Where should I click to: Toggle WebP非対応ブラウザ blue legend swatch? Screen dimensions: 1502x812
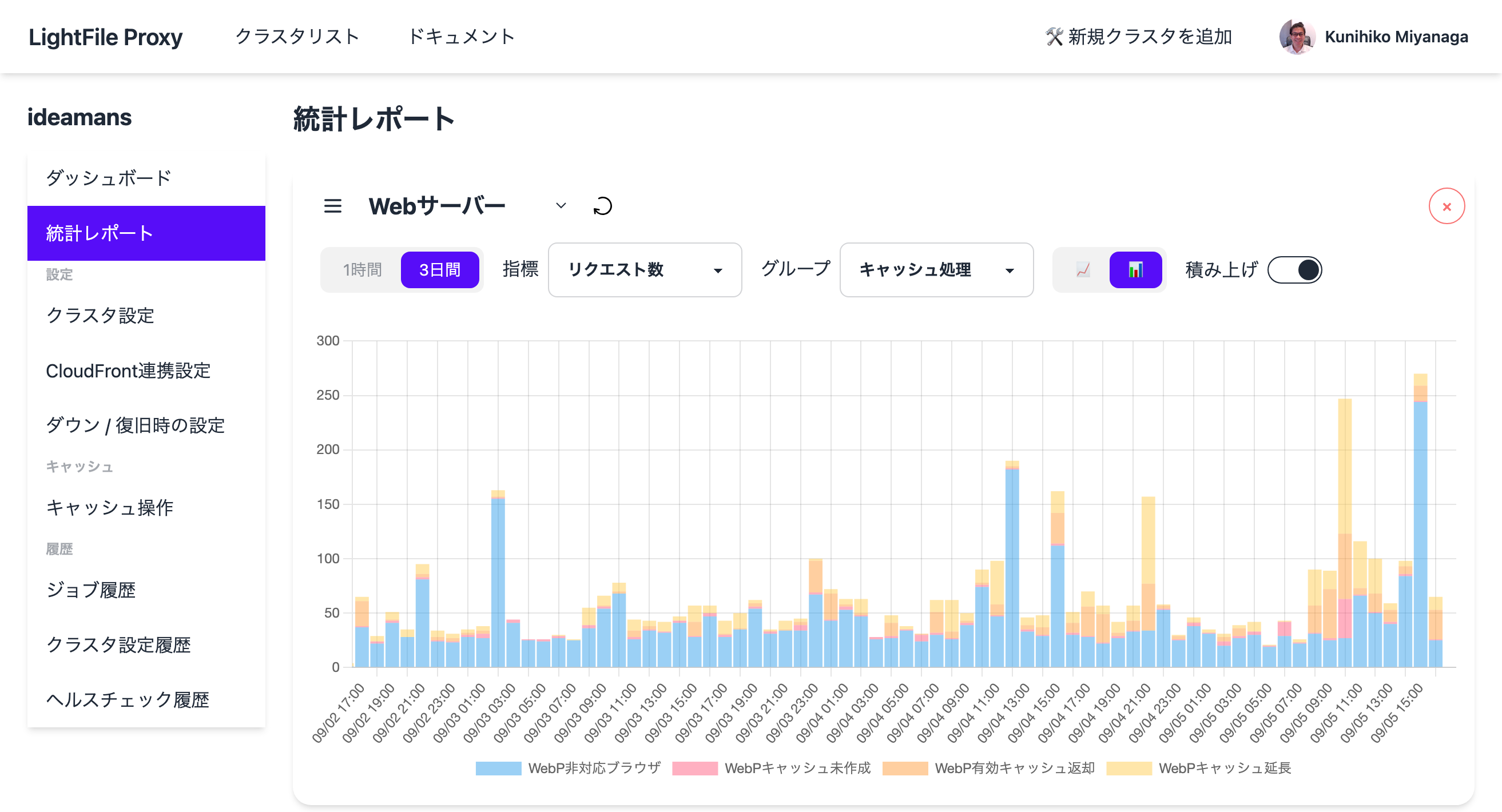click(x=498, y=768)
